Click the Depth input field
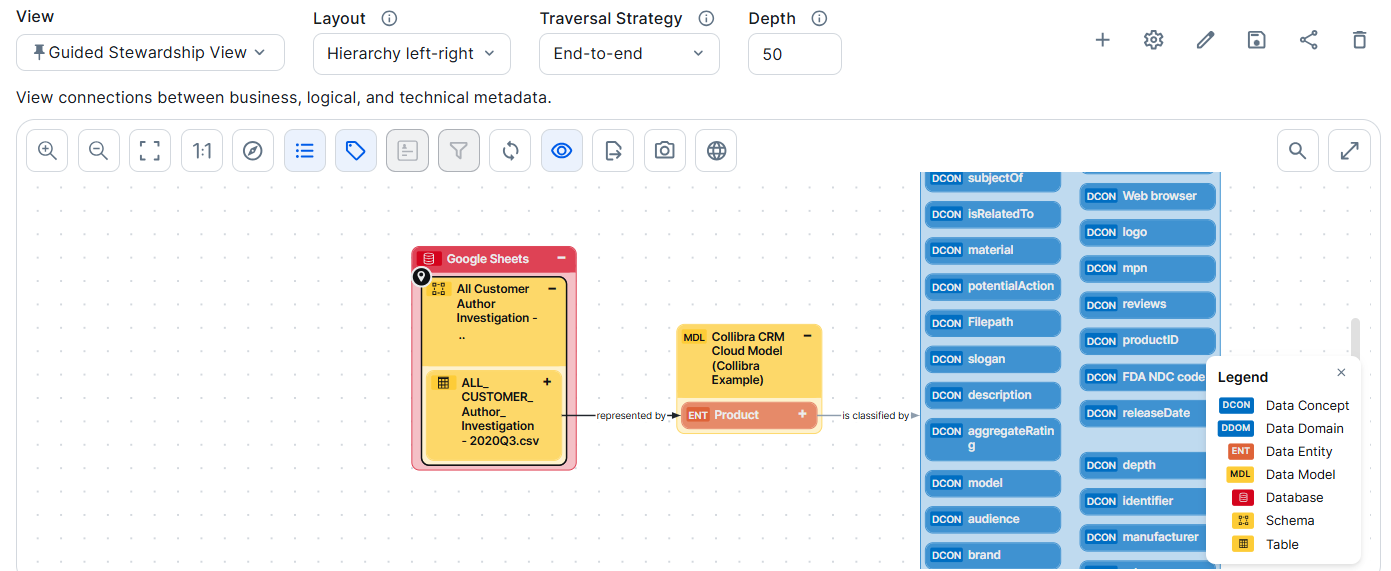Screen dimensions: 1391x571 (794, 54)
